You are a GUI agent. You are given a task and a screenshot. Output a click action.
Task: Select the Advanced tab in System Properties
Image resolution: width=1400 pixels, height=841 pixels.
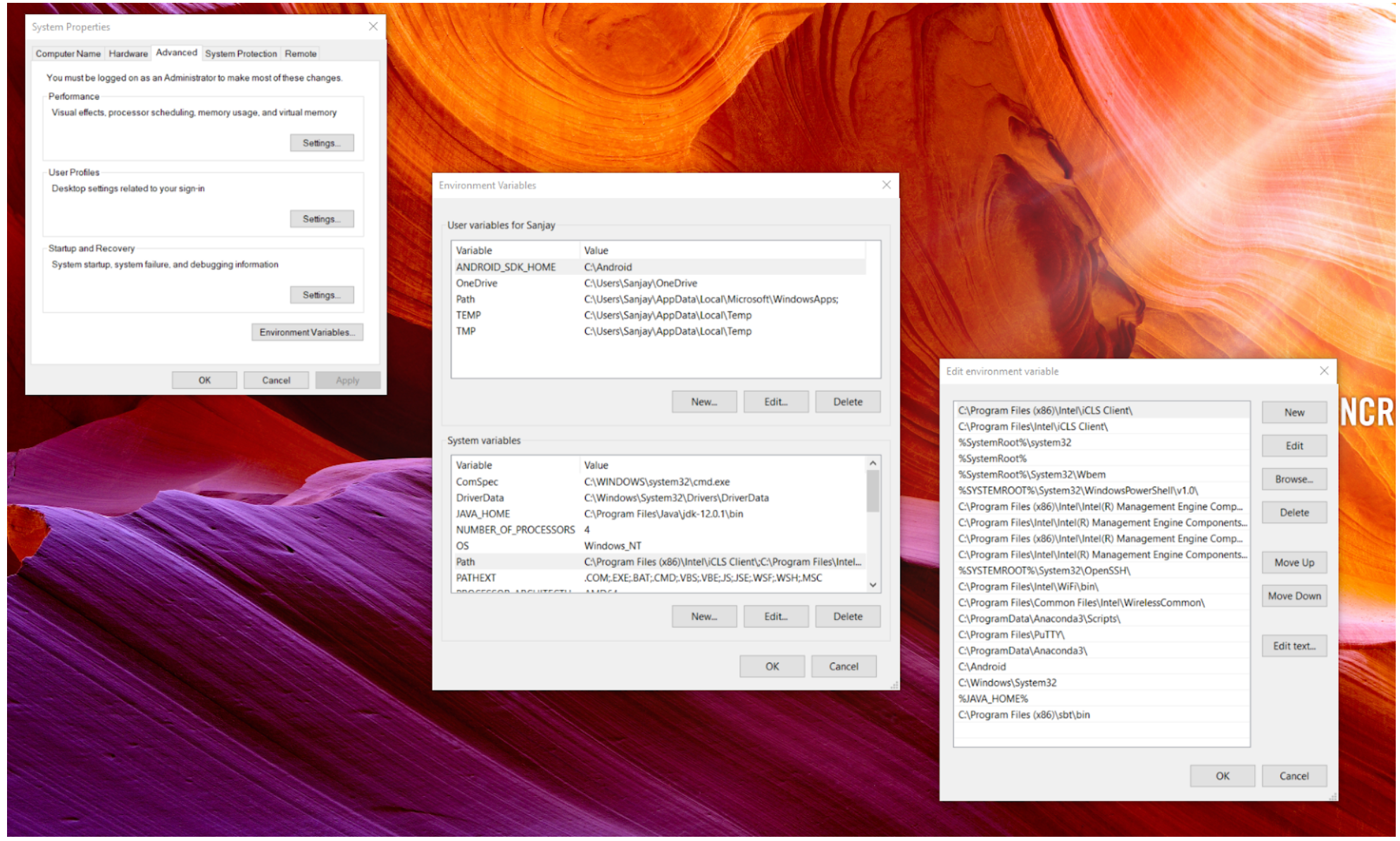(176, 53)
